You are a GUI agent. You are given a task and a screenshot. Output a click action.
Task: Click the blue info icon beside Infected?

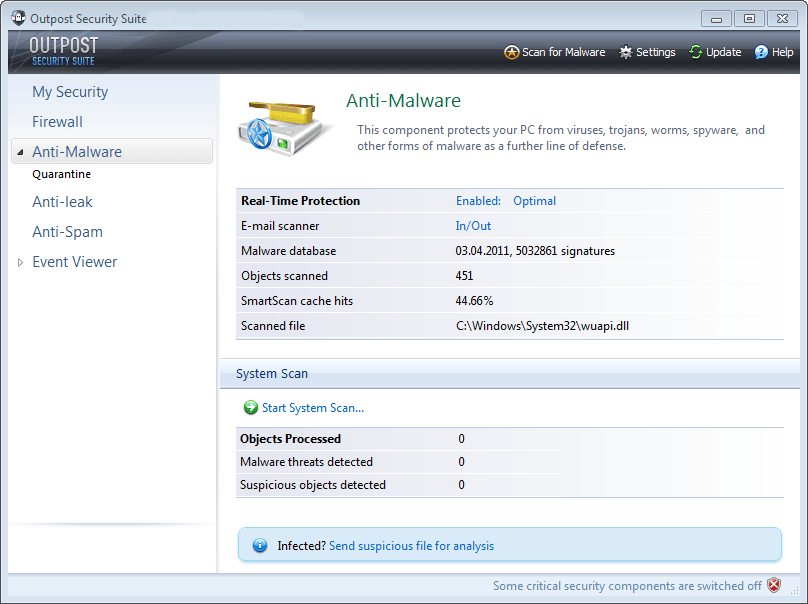point(260,545)
